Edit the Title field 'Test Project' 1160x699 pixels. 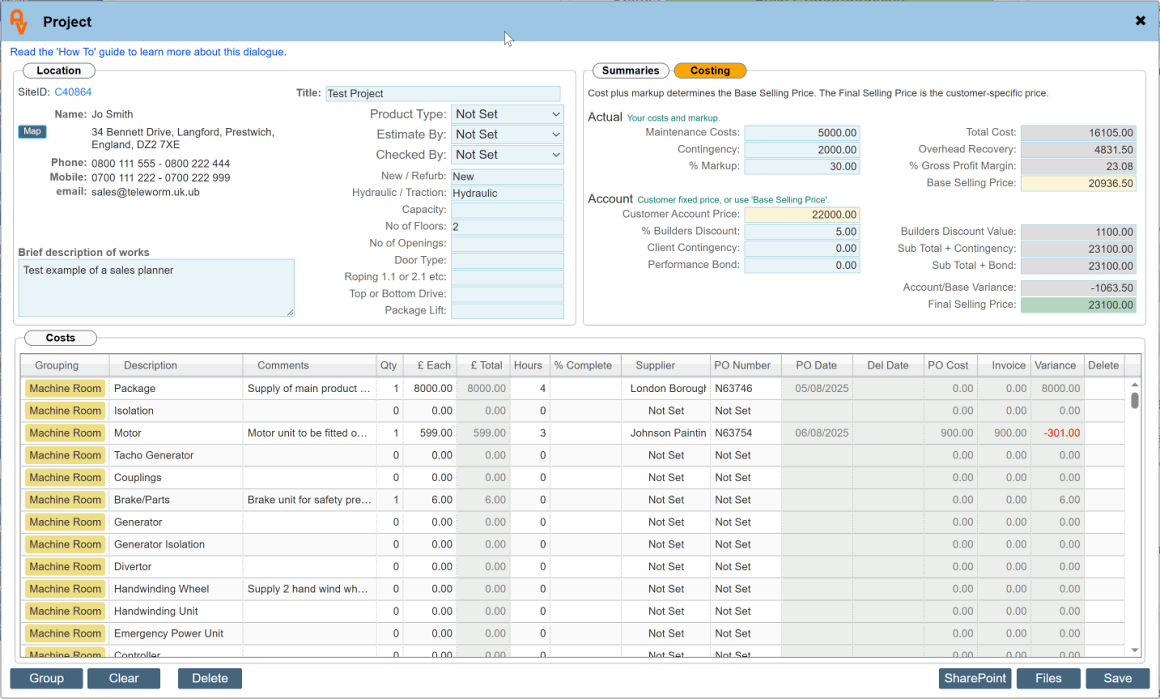pos(442,93)
